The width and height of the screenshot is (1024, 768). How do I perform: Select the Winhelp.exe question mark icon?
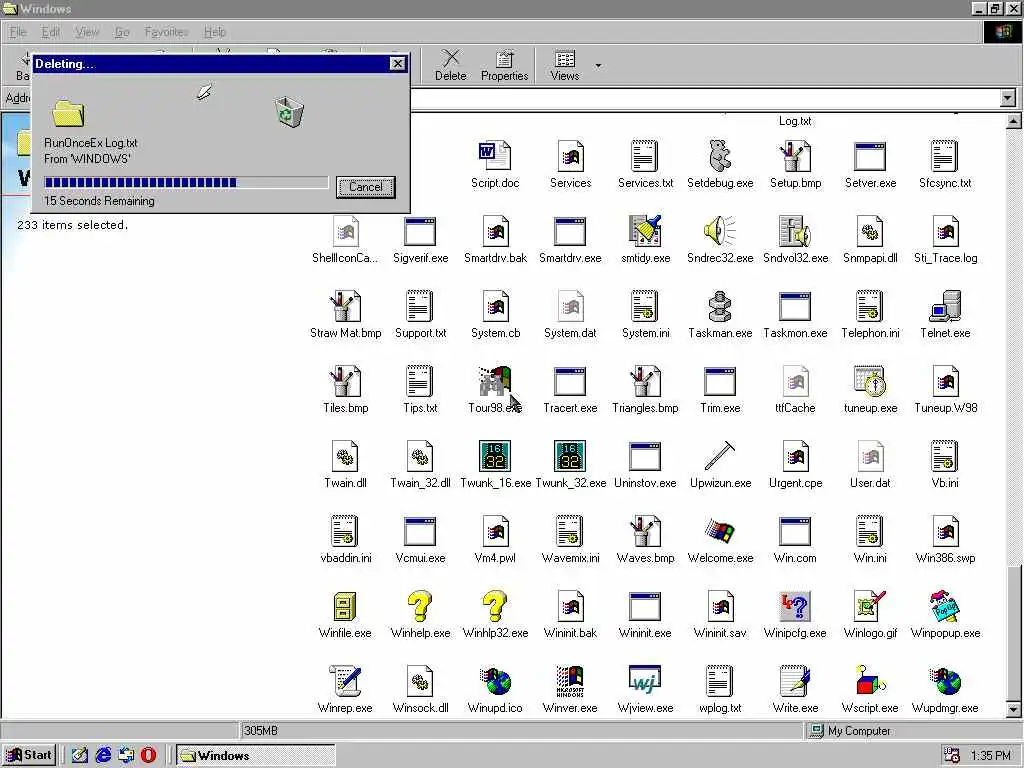coord(419,606)
